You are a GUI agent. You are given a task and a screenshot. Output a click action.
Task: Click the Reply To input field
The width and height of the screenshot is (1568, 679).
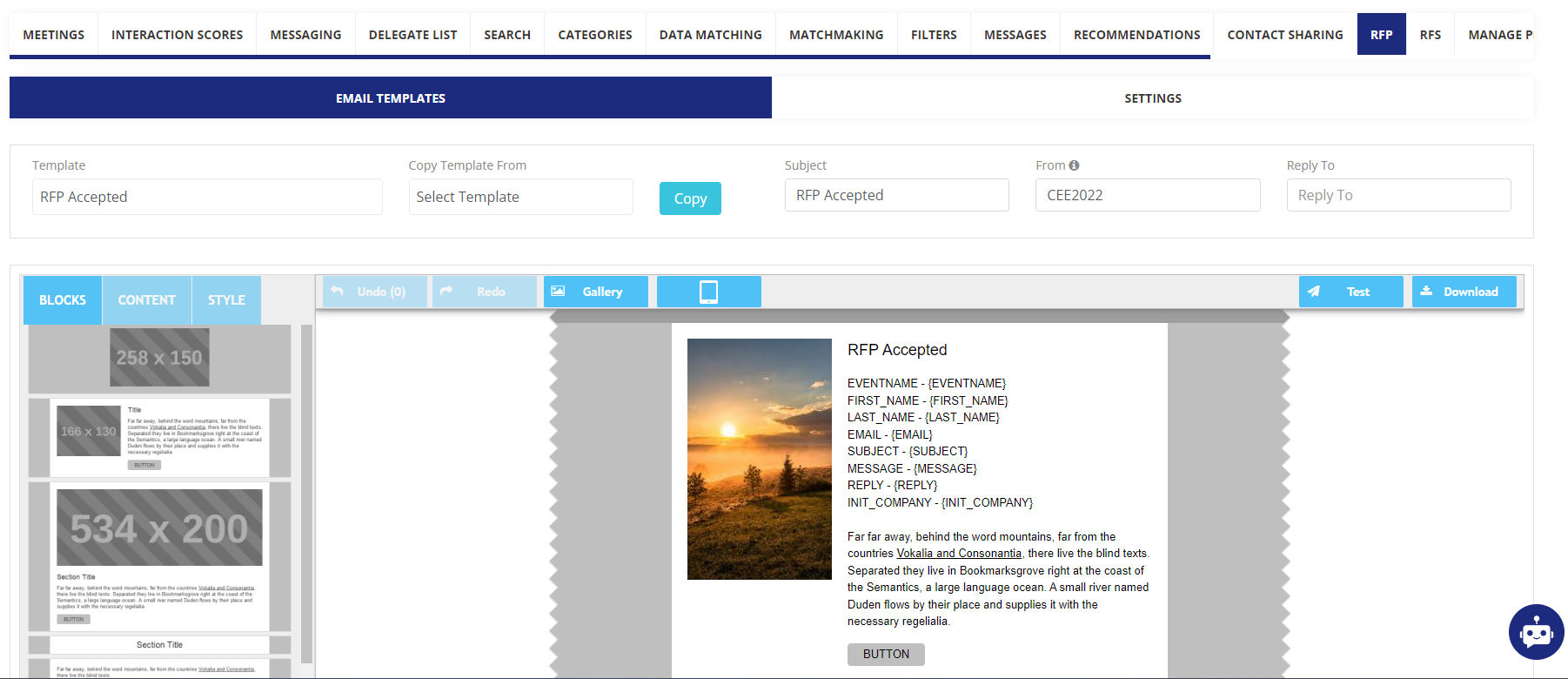coord(1398,195)
